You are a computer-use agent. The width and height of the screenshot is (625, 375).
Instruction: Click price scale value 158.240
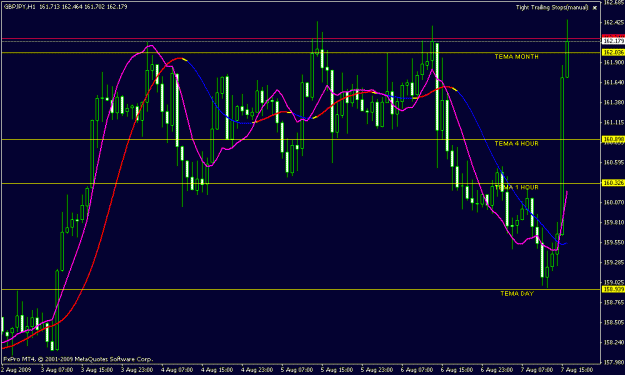pyautogui.click(x=614, y=342)
